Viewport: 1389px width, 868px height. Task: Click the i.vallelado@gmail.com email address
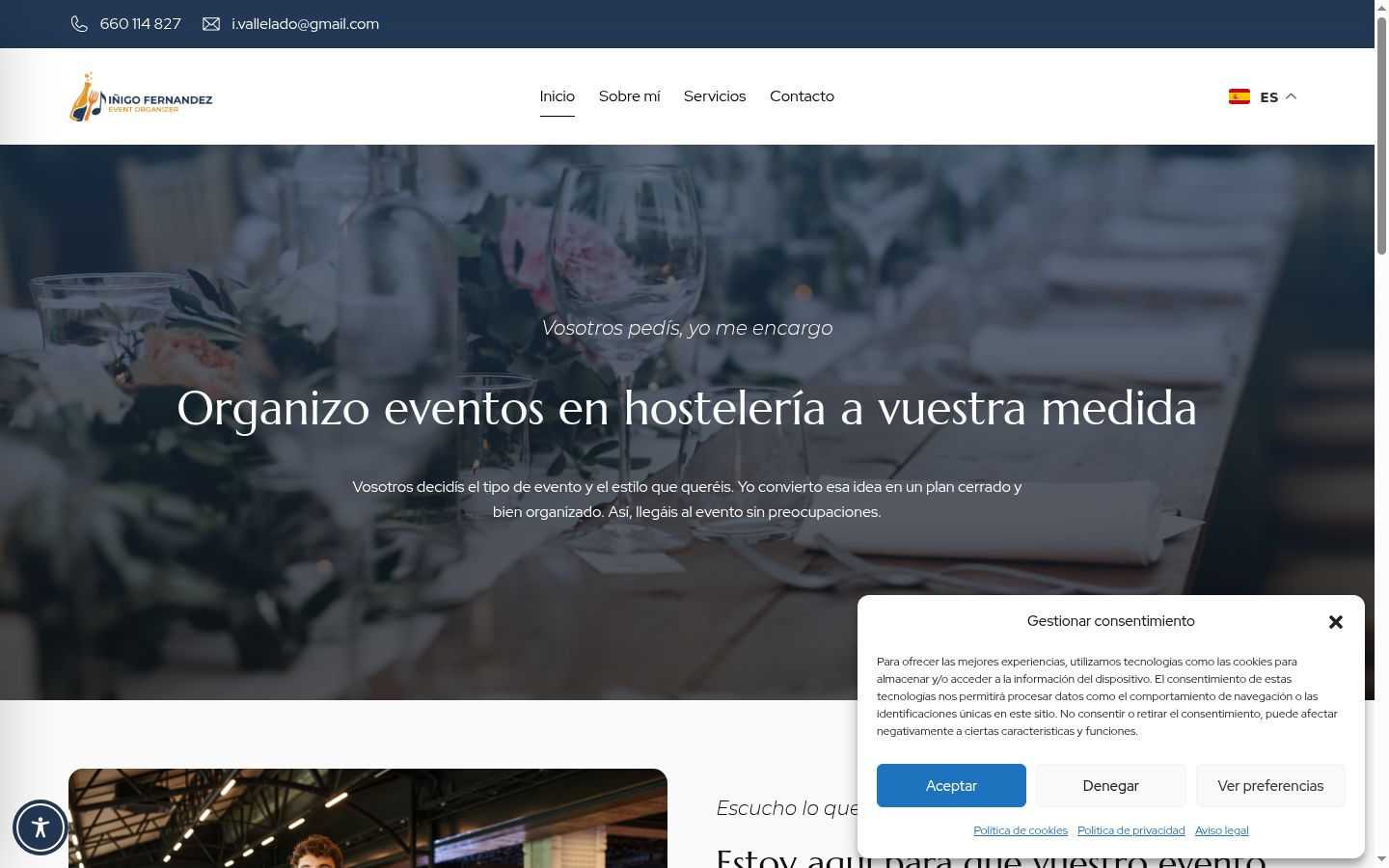305,24
